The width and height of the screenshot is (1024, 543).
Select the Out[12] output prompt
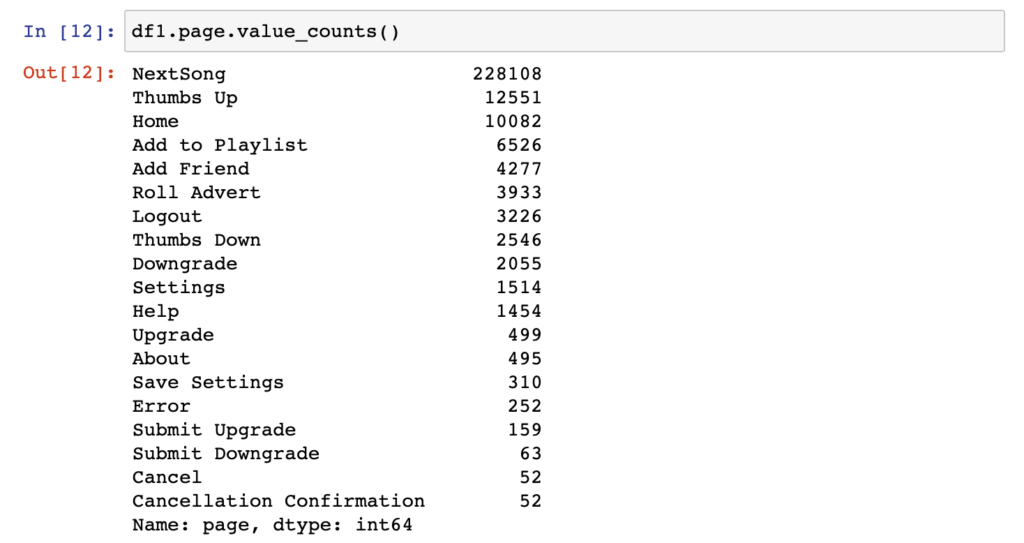[x=69, y=73]
